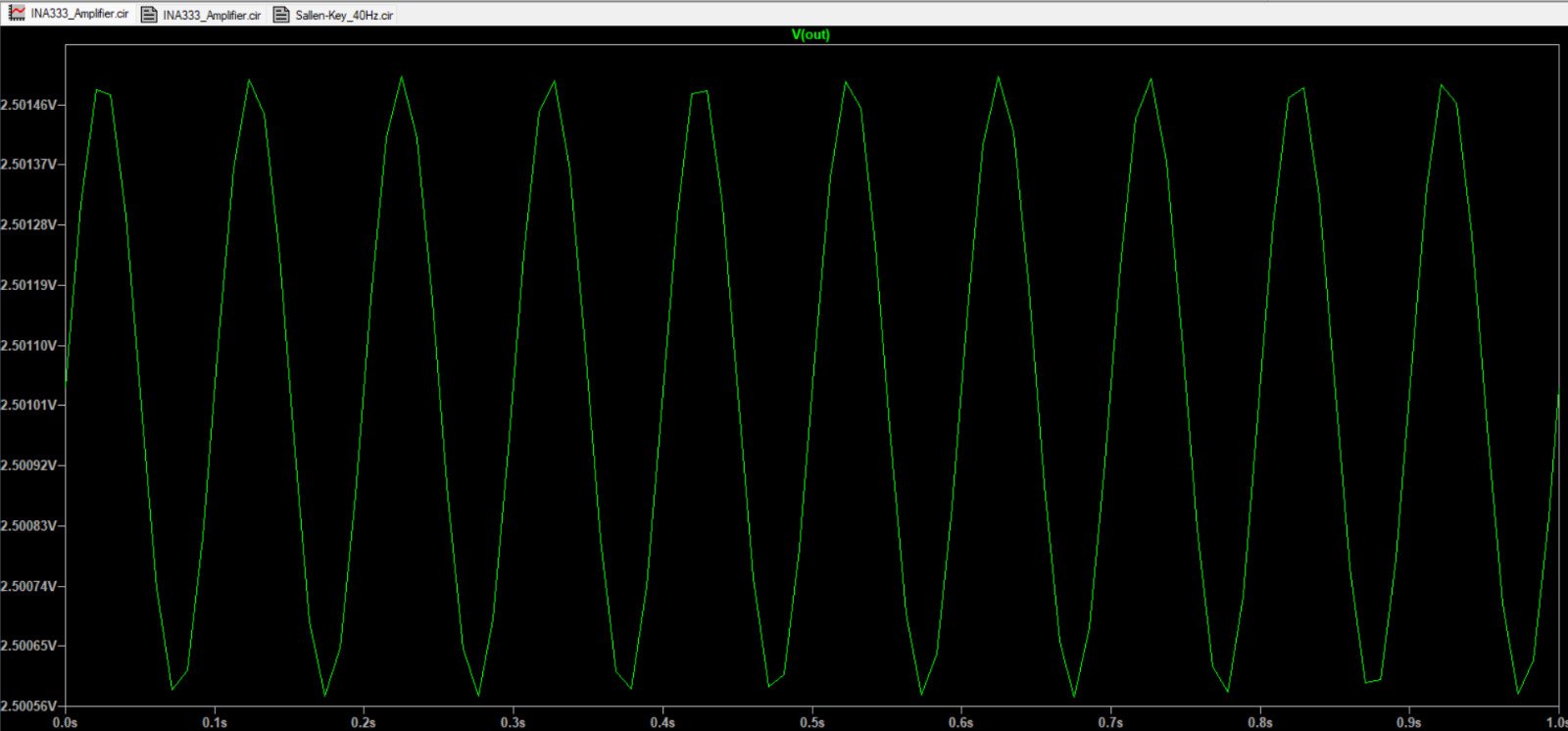
Task: Click the netlist icon on the second INA333_Amplifier.cir tab
Action: tap(149, 15)
